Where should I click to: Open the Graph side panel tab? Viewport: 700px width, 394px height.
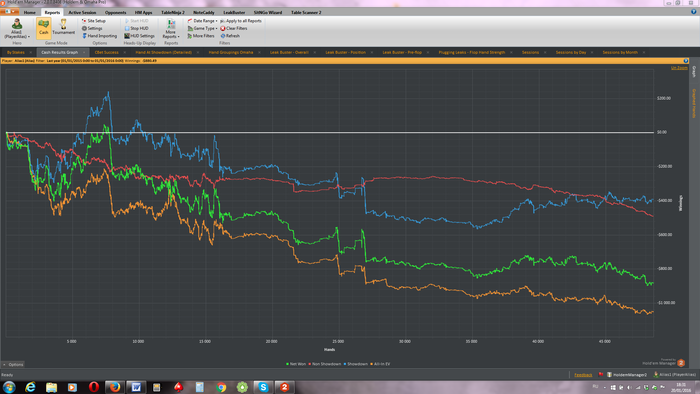tap(694, 71)
